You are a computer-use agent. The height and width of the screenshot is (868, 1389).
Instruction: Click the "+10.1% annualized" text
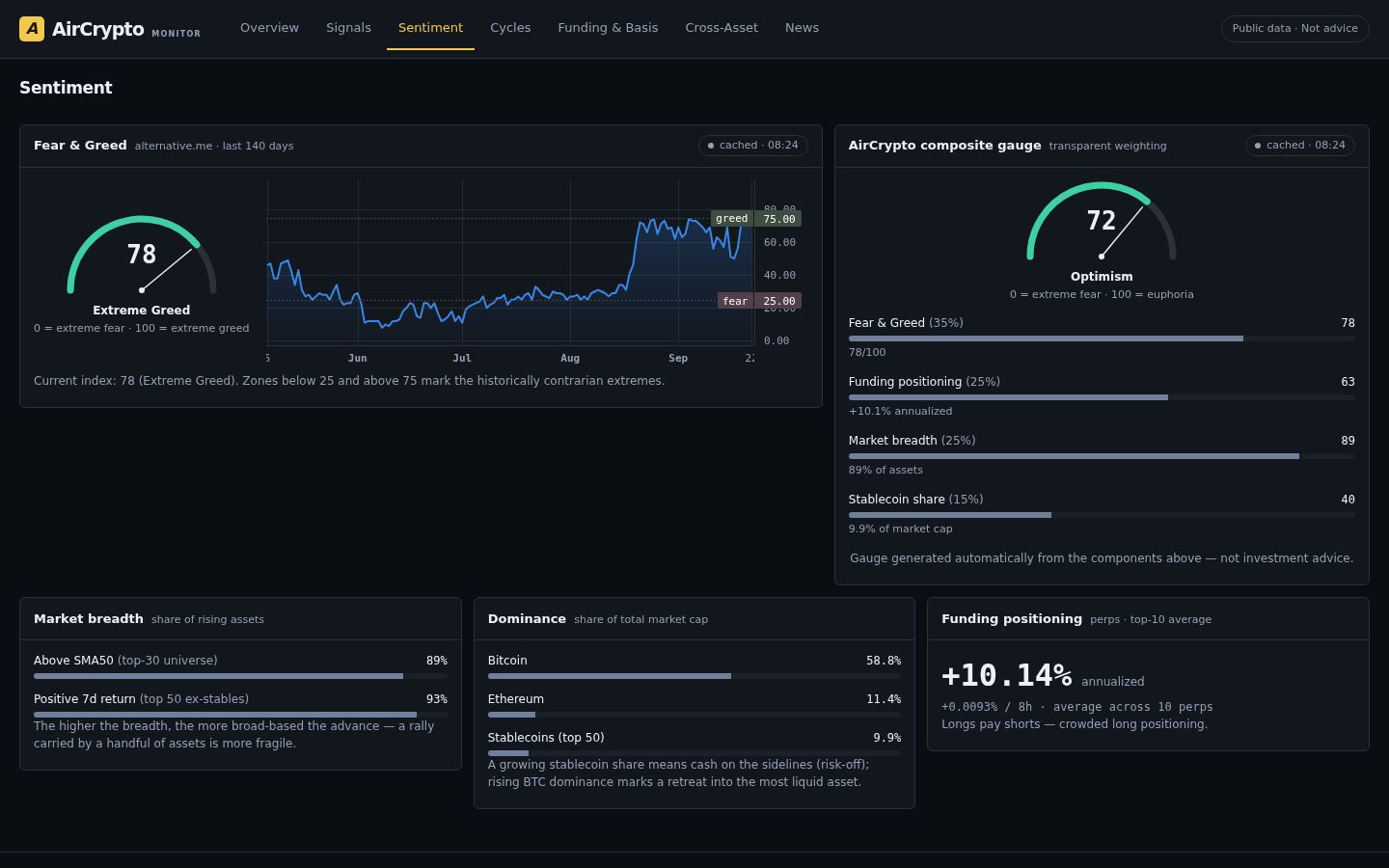(900, 411)
